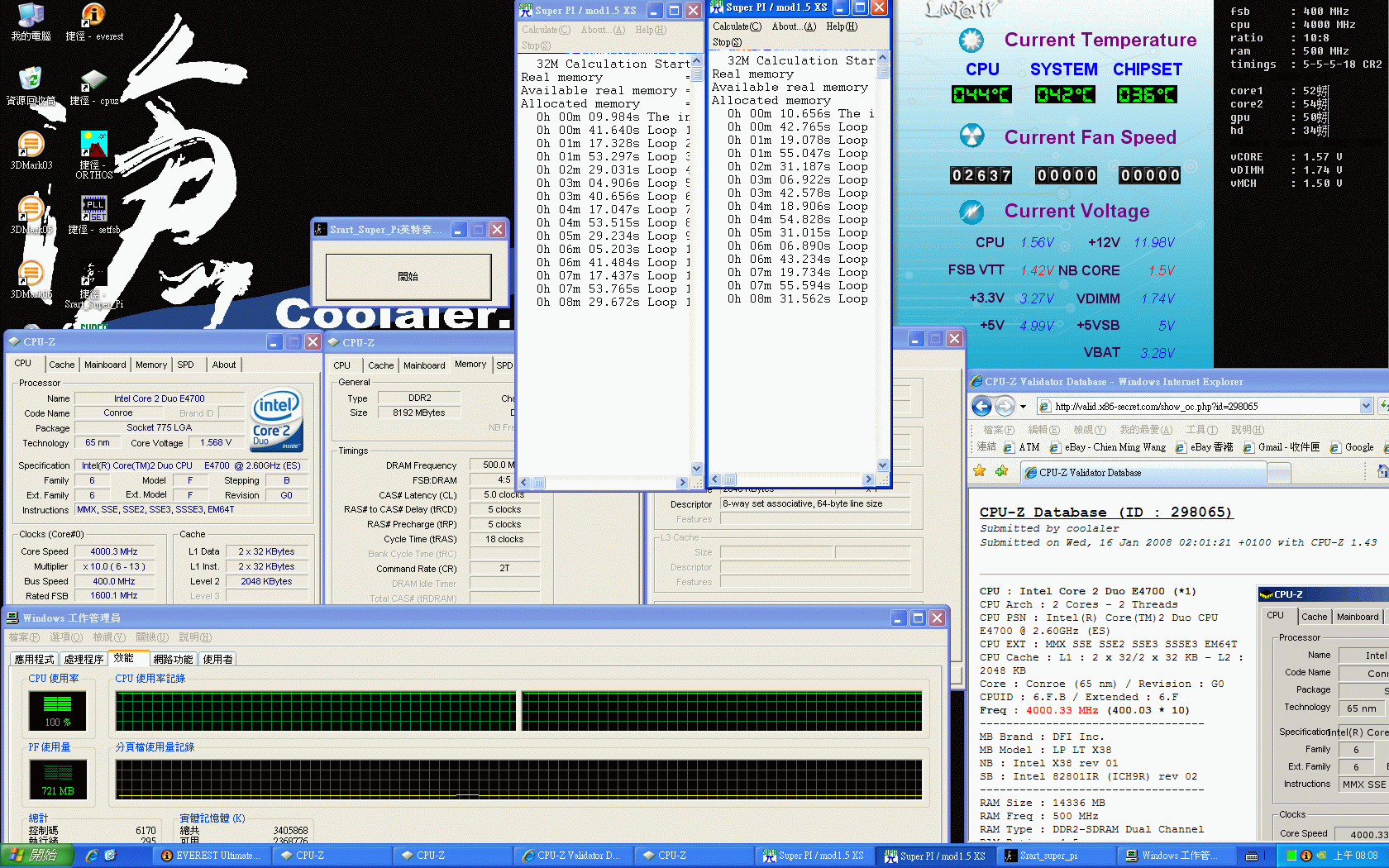Open recent pages dropdown next to forward button
The width and height of the screenshot is (1389, 868).
click(x=1023, y=406)
